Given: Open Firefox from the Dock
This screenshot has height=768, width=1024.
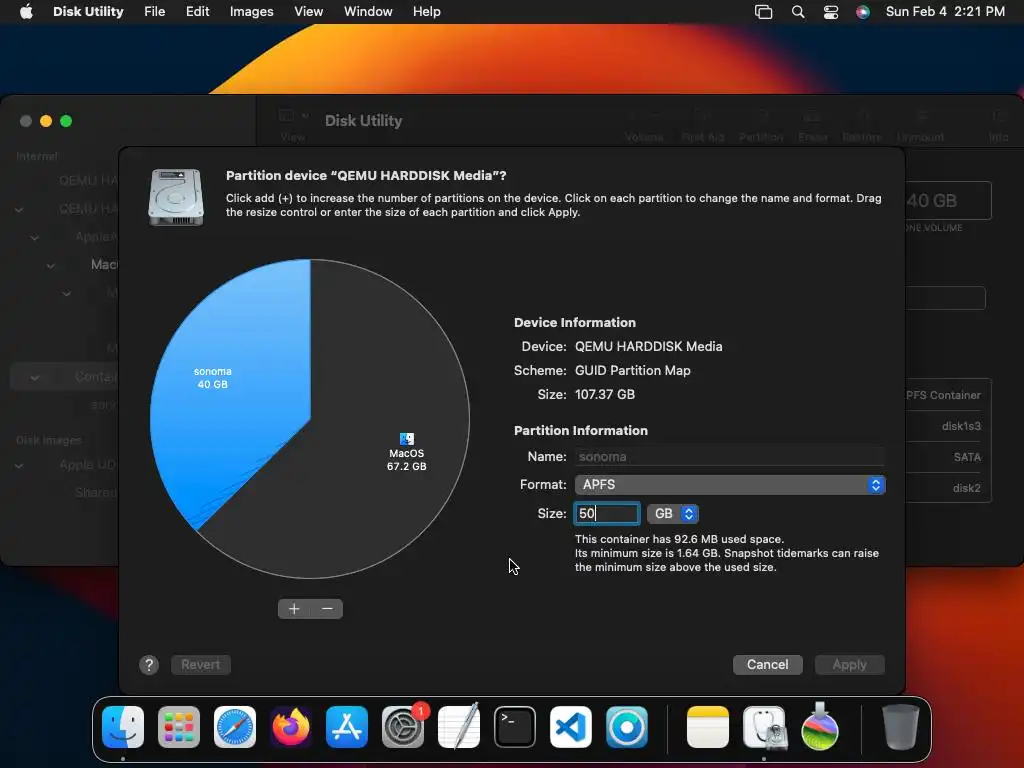Looking at the screenshot, I should click(x=291, y=727).
